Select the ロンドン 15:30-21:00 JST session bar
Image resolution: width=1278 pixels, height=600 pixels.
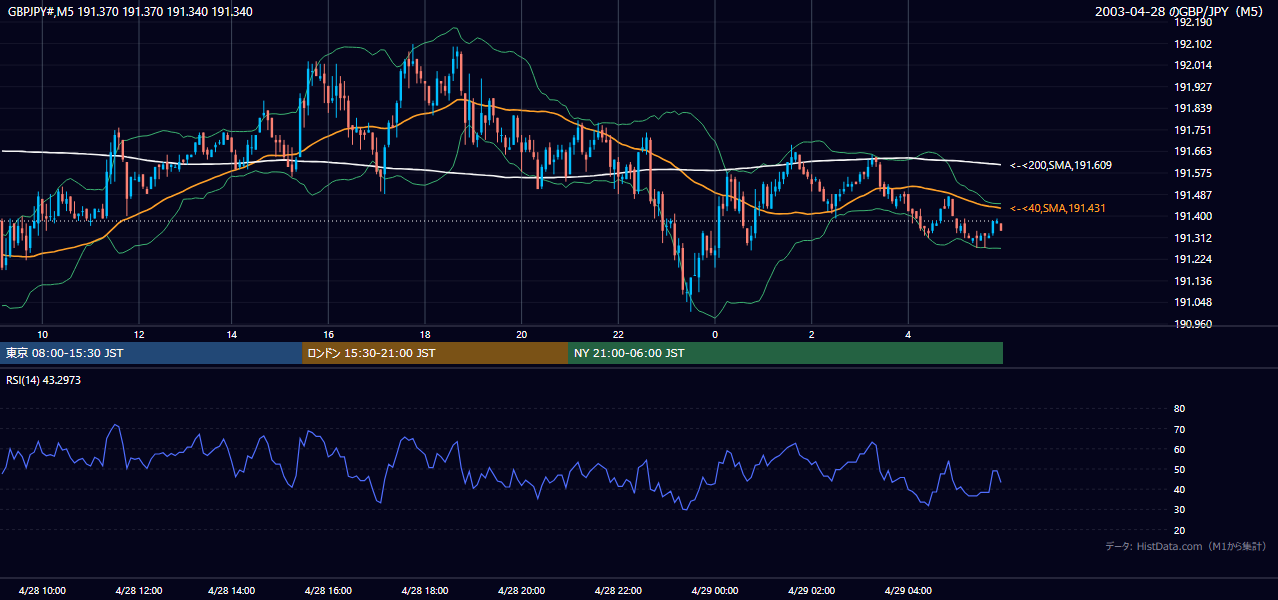pyautogui.click(x=435, y=353)
